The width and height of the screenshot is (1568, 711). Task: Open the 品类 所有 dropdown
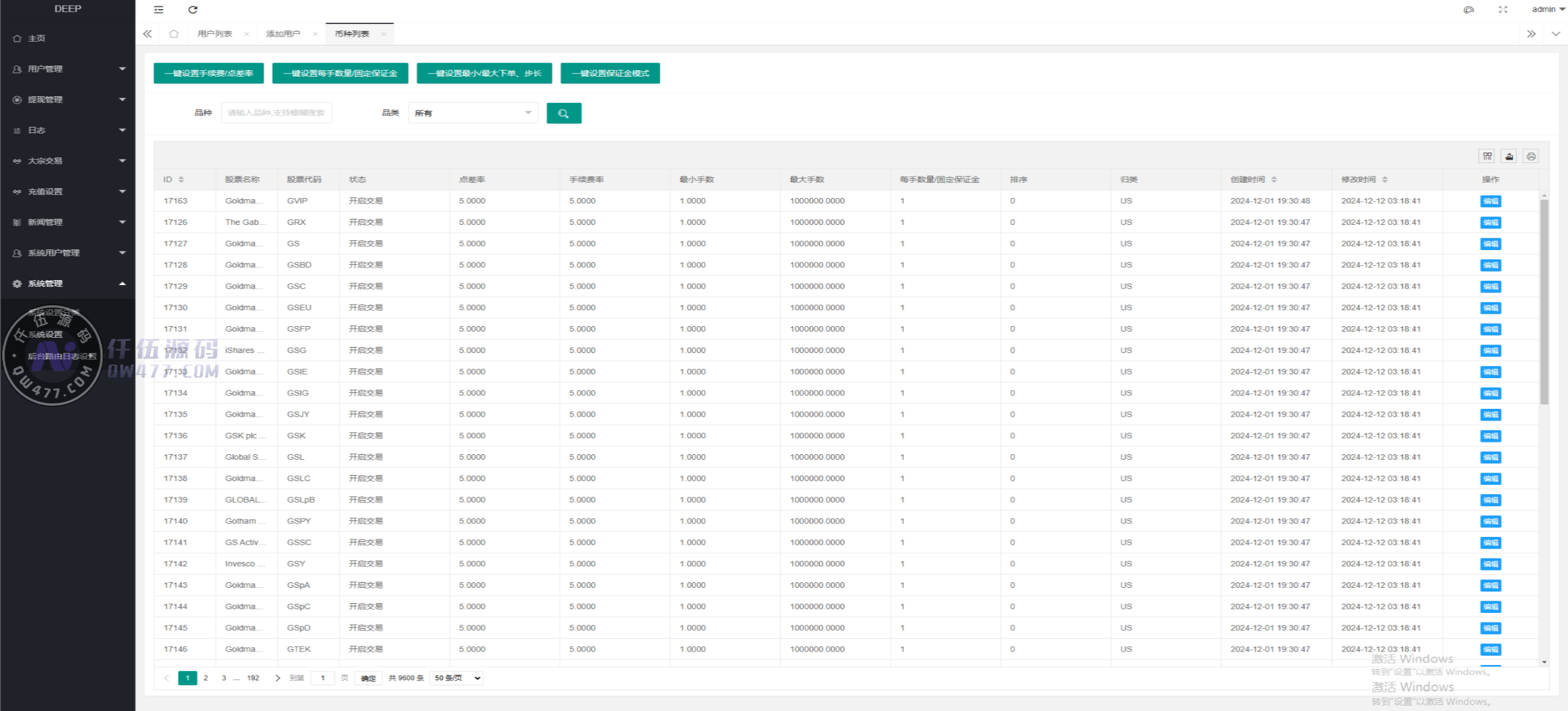[x=472, y=113]
